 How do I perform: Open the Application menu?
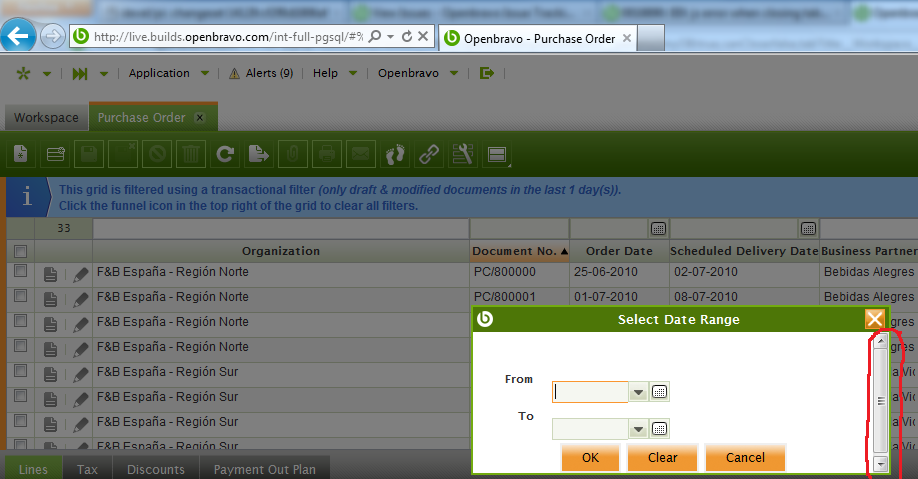(159, 73)
